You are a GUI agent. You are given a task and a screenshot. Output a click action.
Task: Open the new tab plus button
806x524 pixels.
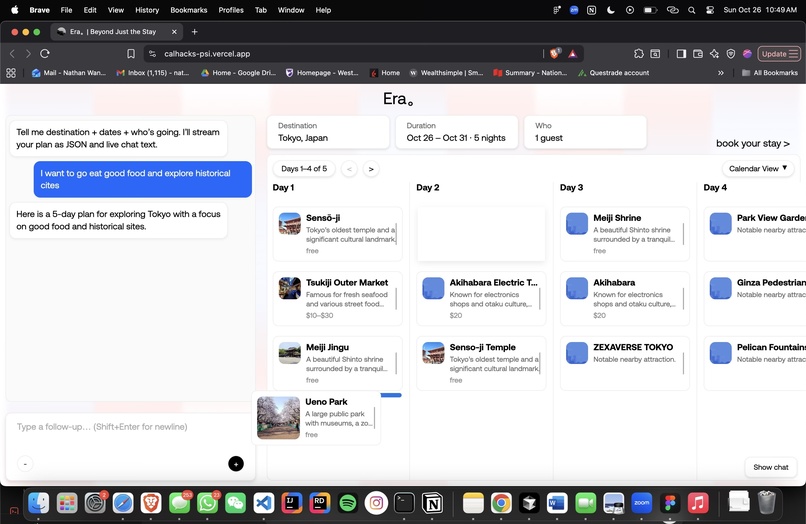tap(194, 32)
